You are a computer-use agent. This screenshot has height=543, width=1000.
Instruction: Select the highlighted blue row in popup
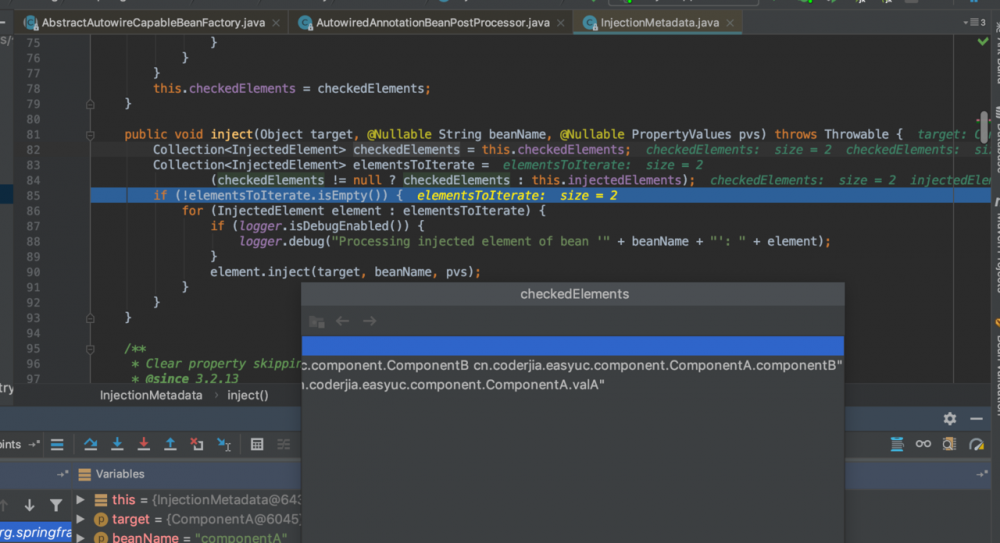[x=573, y=346]
